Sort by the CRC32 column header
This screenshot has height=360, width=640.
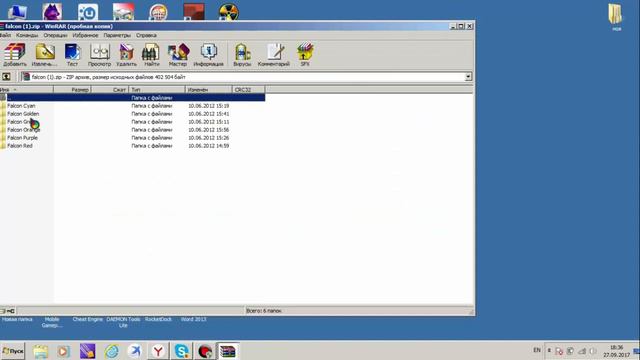[249, 89]
